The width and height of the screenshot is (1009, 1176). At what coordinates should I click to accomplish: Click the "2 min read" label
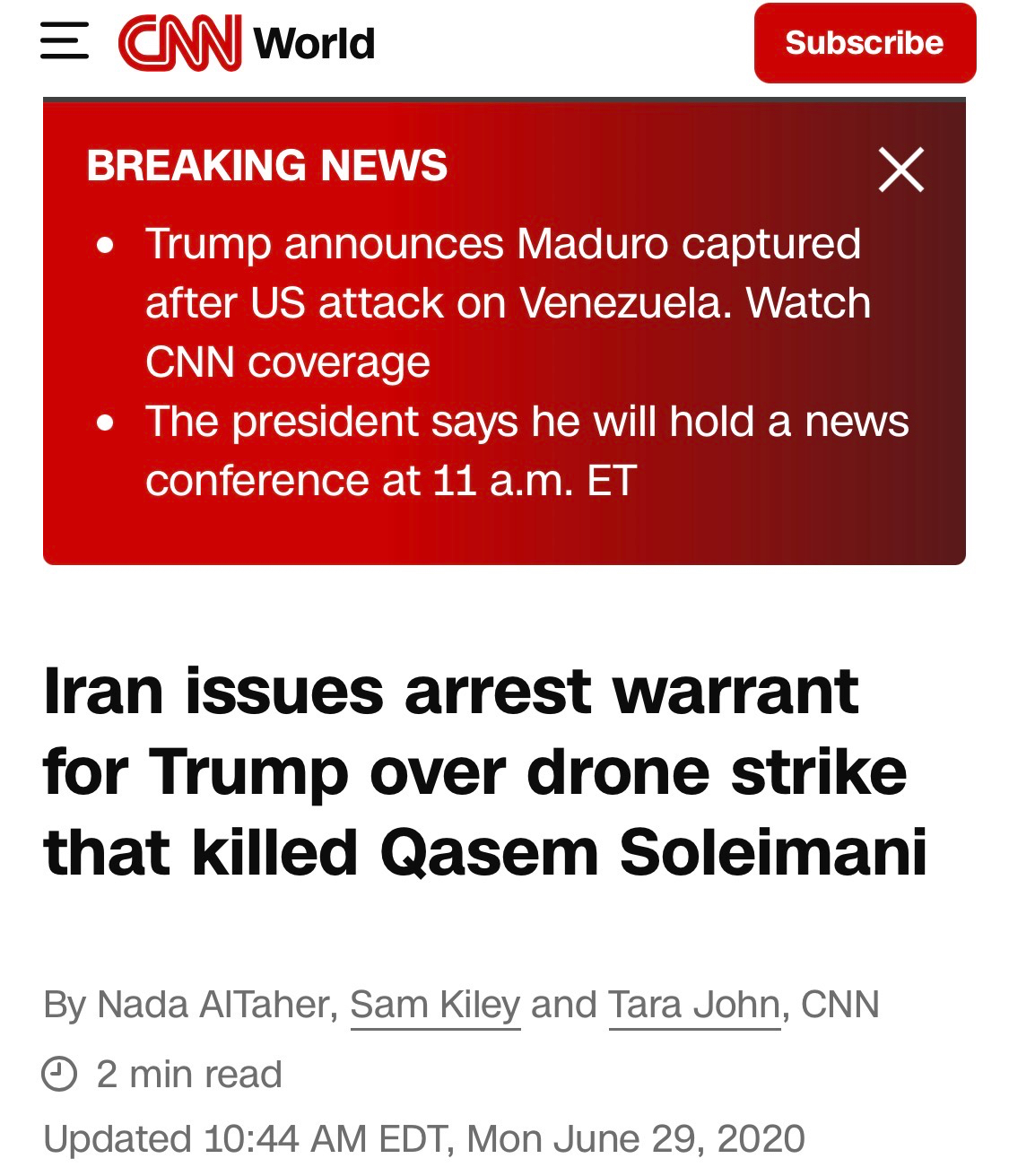click(x=189, y=1074)
